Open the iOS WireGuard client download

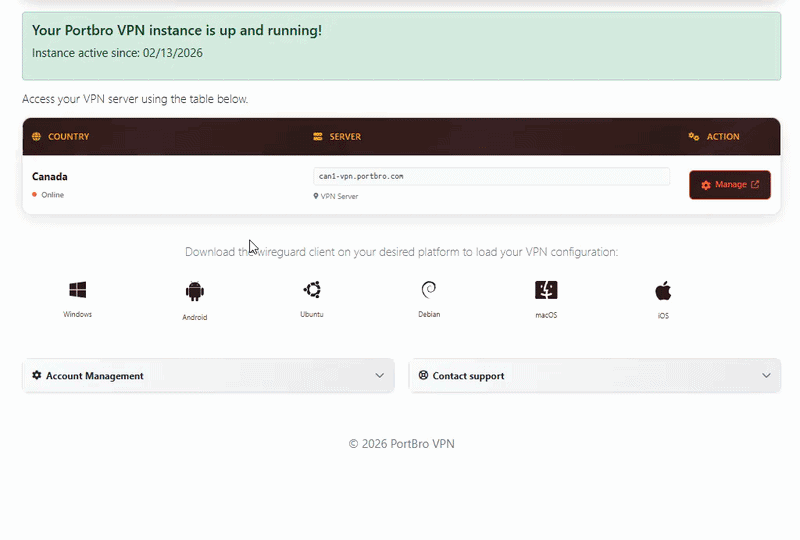[x=663, y=291]
